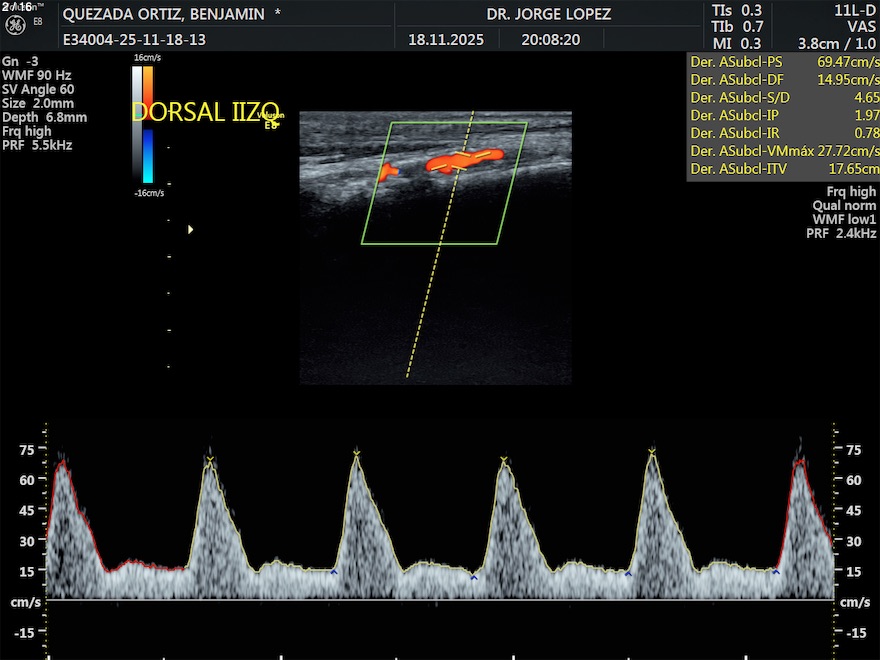Click the 11L-D probe label
880x660 pixels.
tap(856, 10)
